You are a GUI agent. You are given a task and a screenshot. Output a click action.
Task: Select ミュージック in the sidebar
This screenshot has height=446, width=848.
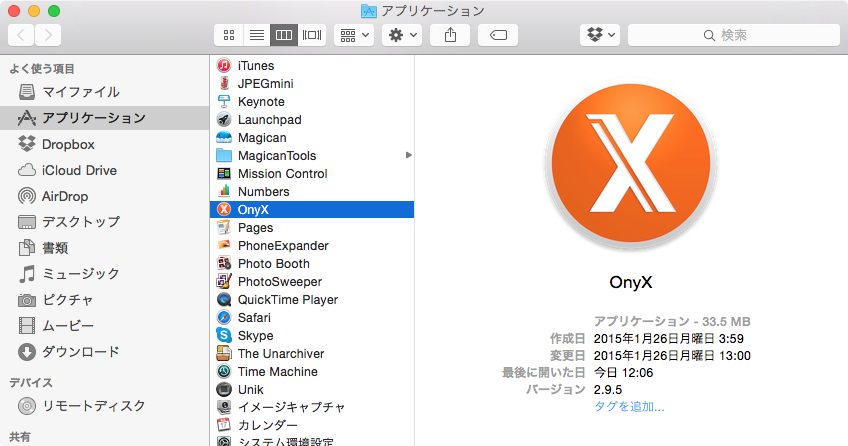[x=104, y=274]
